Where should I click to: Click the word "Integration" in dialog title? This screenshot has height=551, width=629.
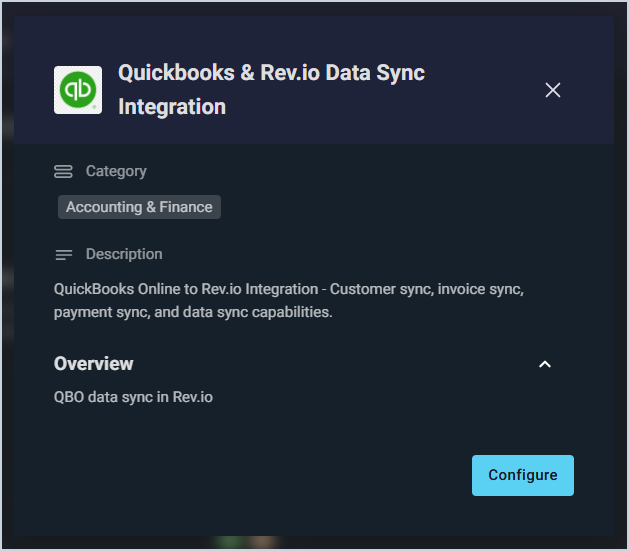click(x=172, y=107)
